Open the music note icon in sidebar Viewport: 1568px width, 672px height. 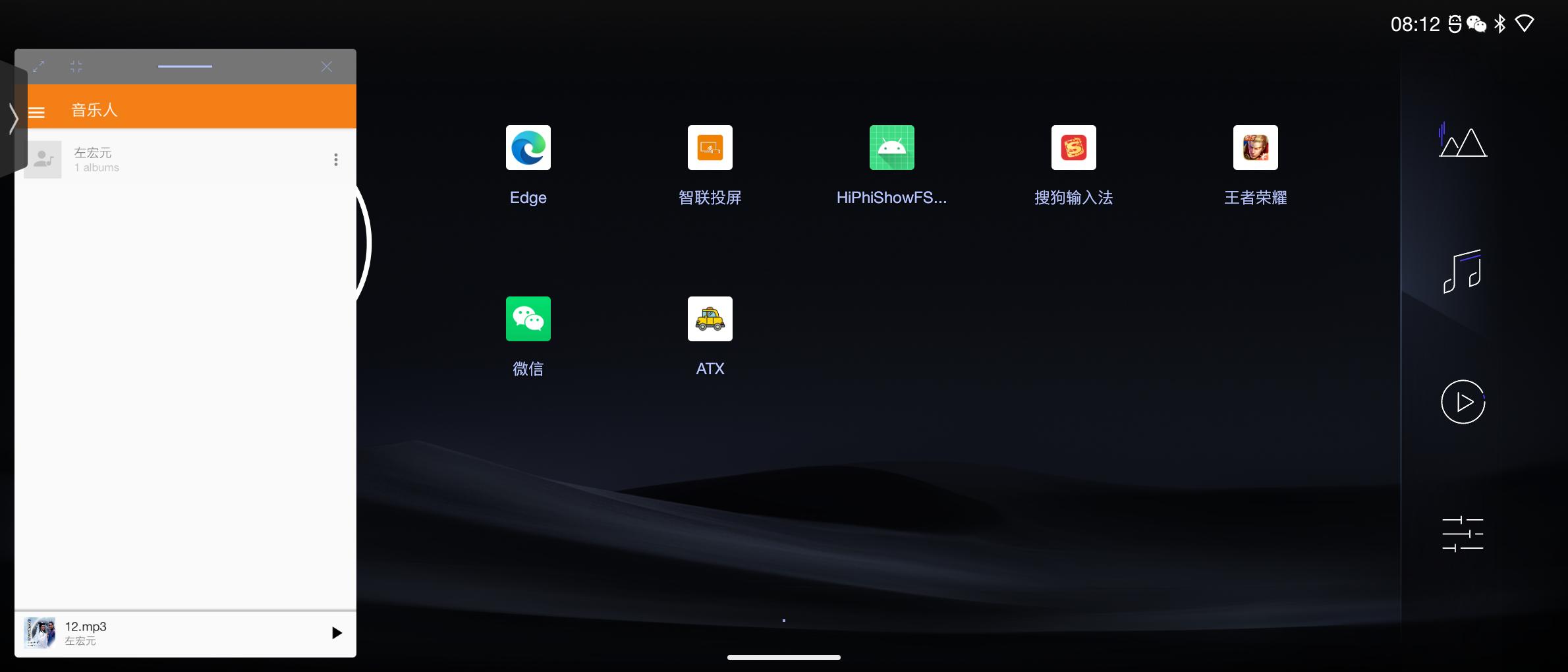coord(1463,271)
